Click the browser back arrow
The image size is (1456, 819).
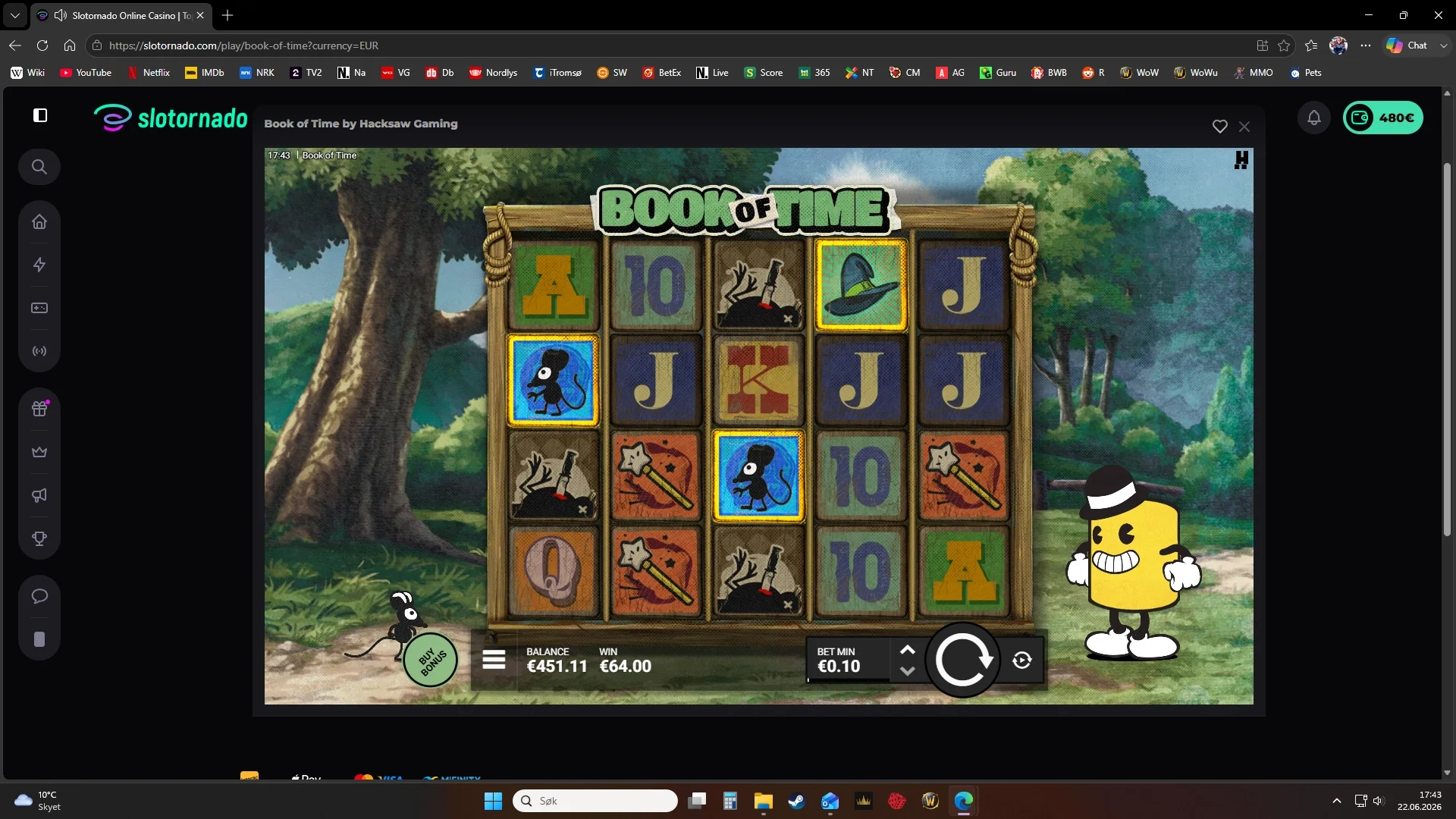(x=15, y=45)
